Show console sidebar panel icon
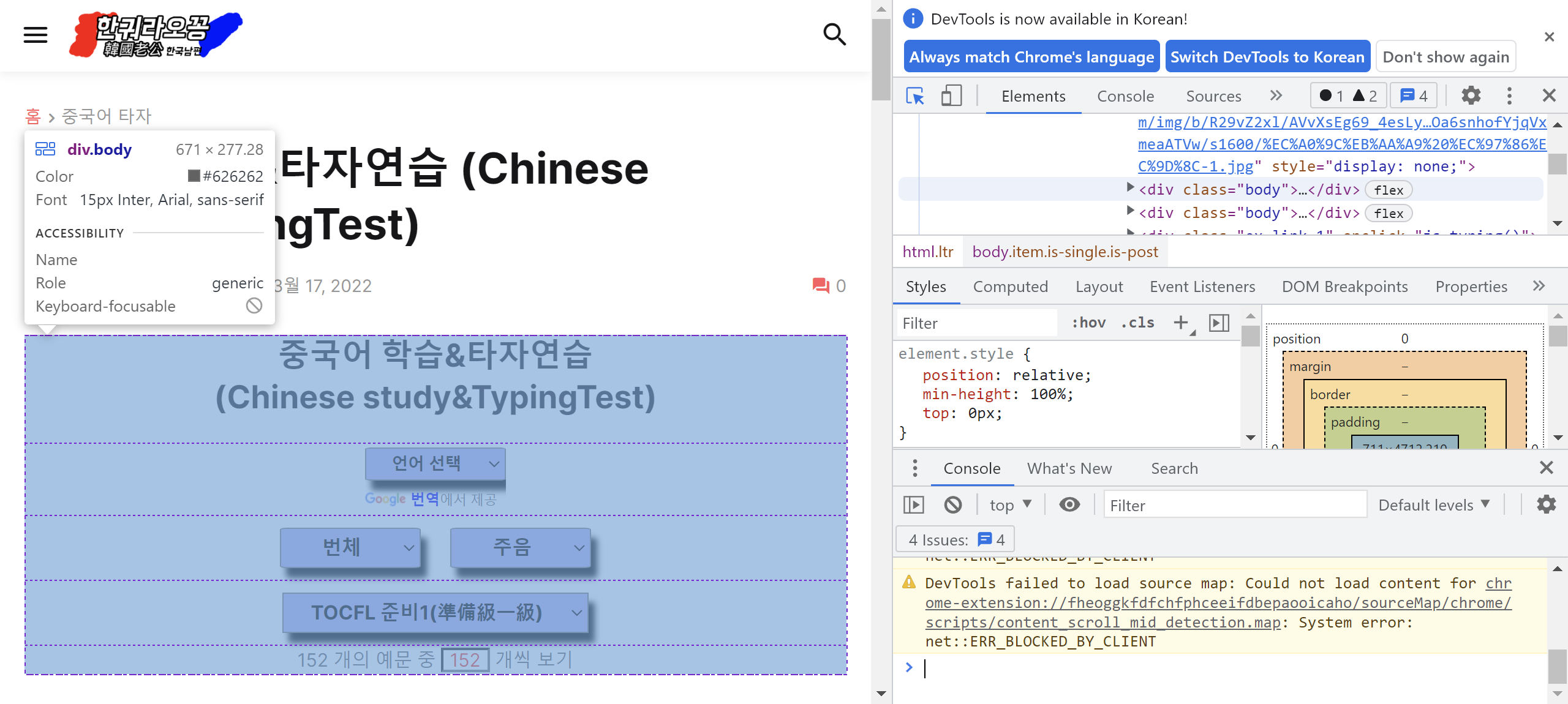 [x=913, y=504]
